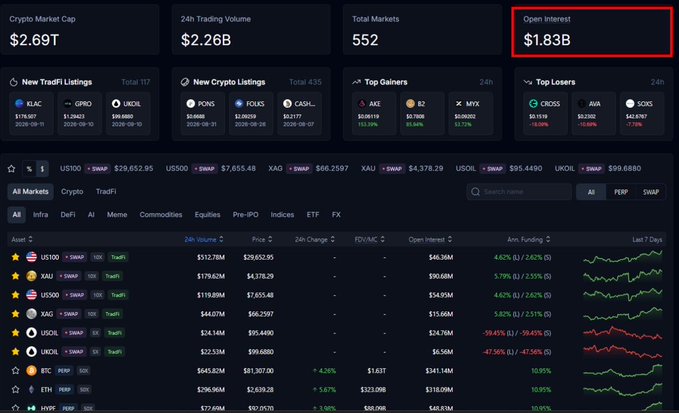The image size is (679, 413).
Task: Open the MYX top gainer card
Action: 471,113
